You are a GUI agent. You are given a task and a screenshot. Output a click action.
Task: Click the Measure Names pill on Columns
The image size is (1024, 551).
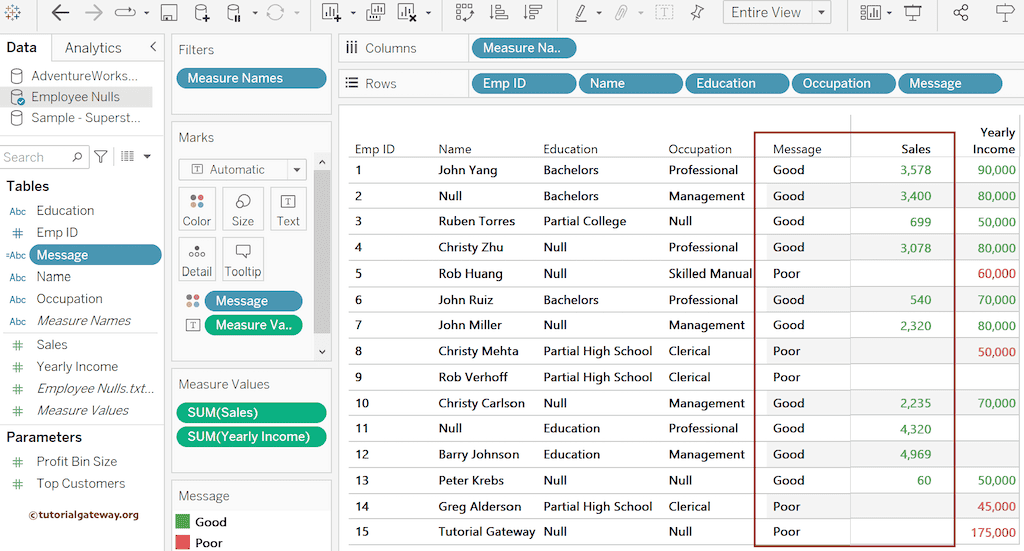click(524, 48)
